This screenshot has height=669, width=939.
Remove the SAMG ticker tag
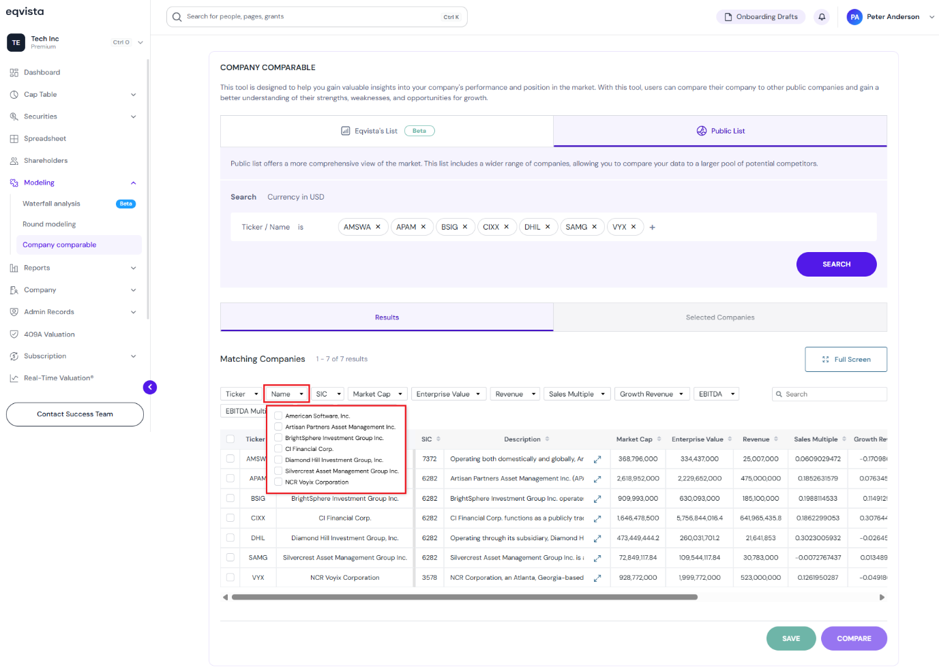coord(594,227)
